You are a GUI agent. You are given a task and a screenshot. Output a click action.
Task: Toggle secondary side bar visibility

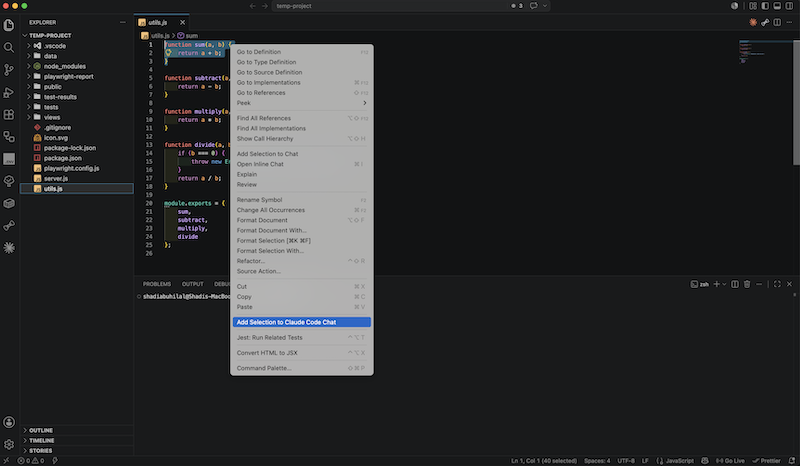pos(789,6)
